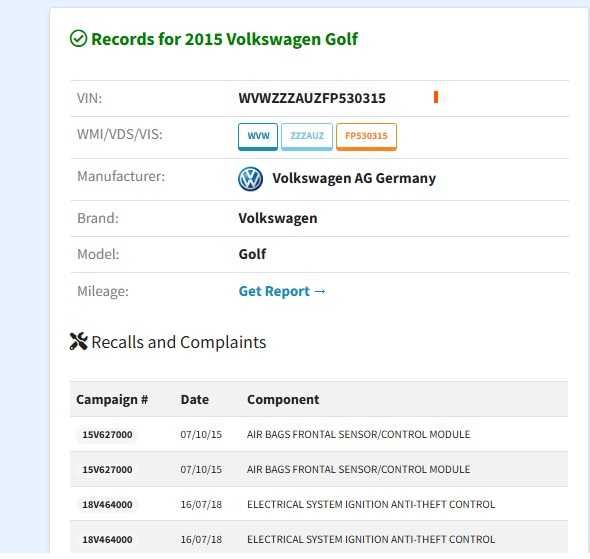Click the Campaign # column header

[112, 400]
